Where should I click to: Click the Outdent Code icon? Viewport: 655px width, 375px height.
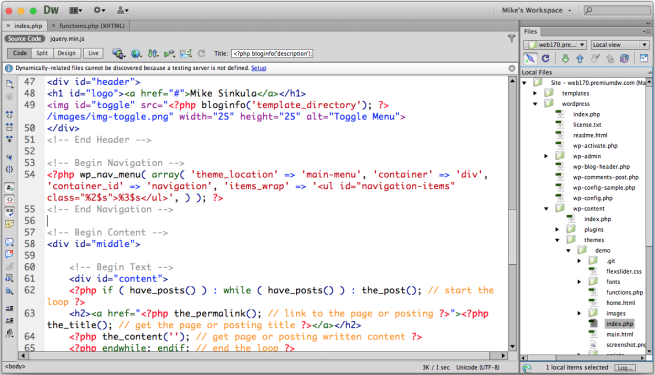click(9, 321)
